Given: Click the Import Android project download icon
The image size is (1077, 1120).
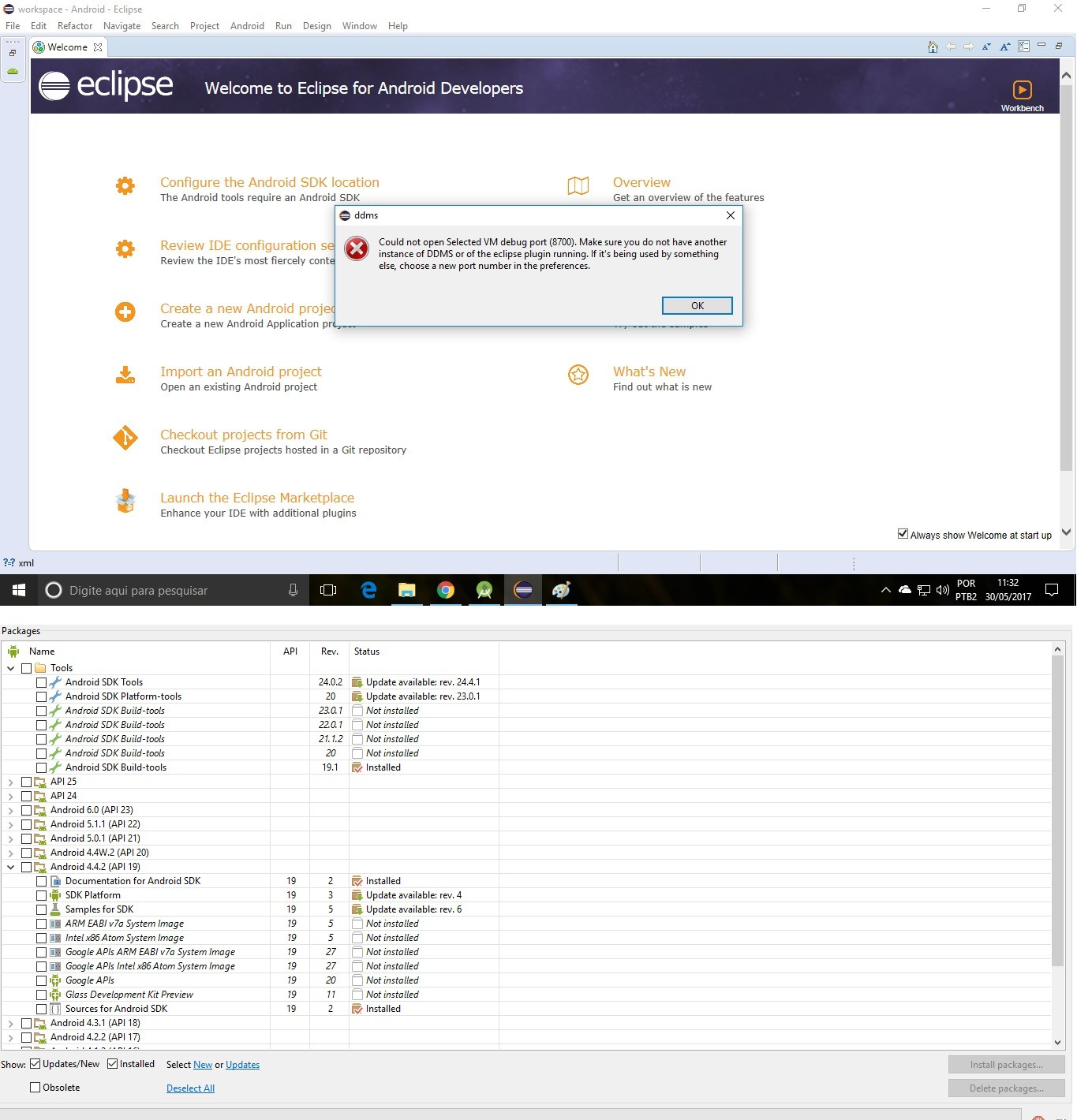Looking at the screenshot, I should tap(125, 375).
